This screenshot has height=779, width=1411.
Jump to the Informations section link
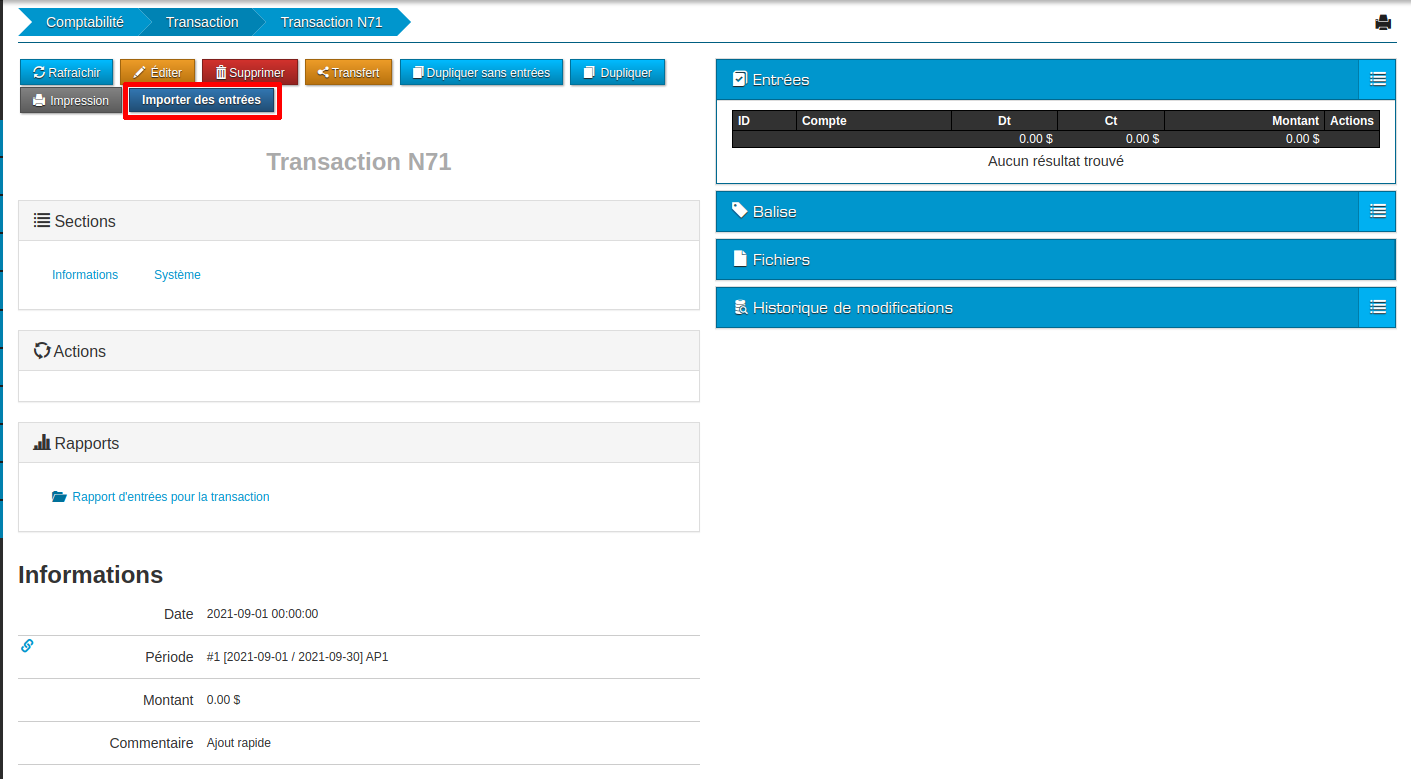[85, 275]
